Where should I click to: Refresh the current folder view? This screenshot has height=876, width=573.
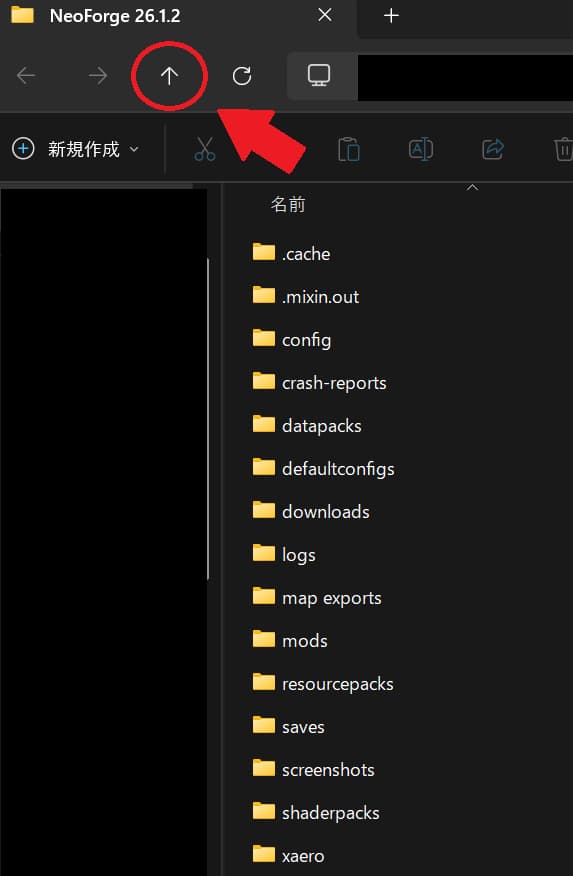click(x=242, y=75)
